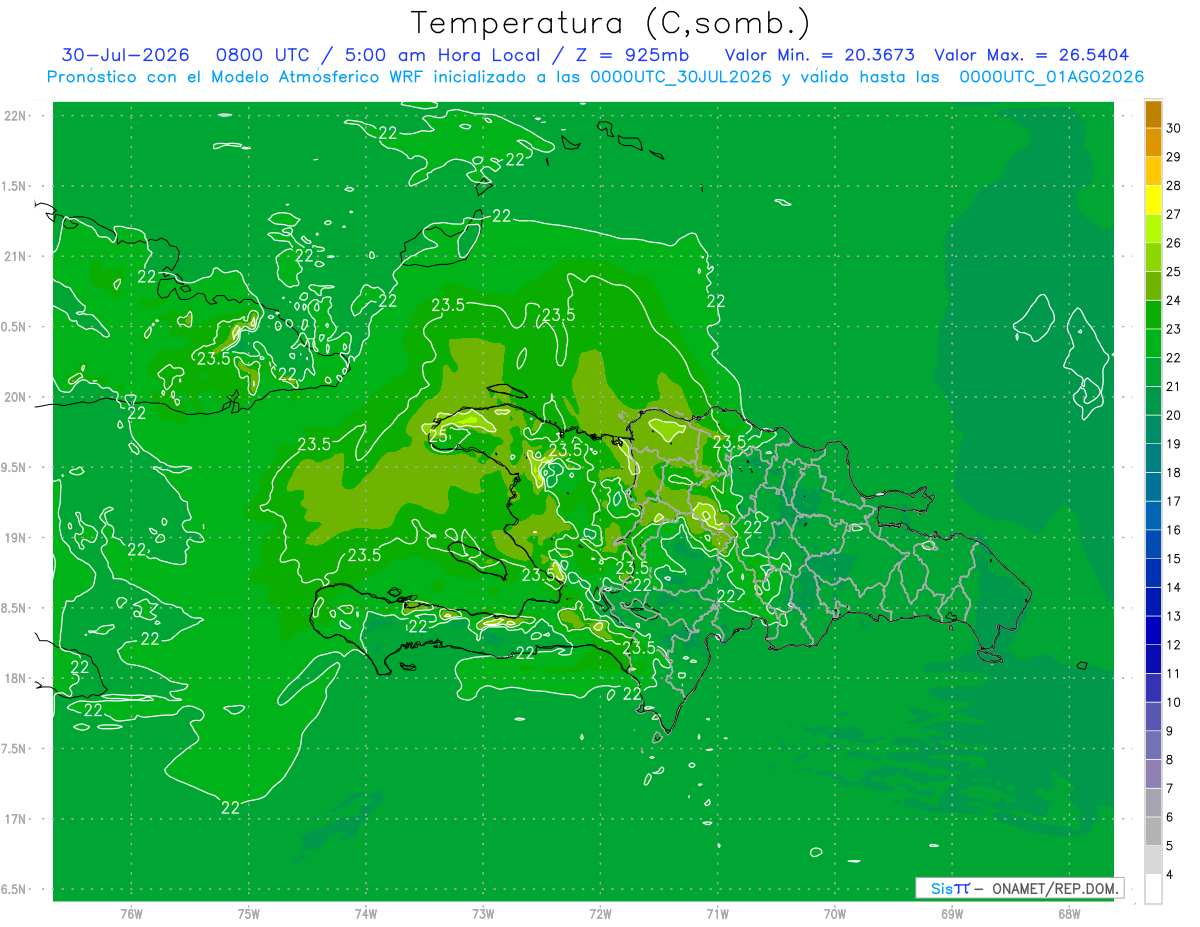Click the "70W" longitude axis label
Viewport: 1200px width, 927px height.
[x=835, y=914]
